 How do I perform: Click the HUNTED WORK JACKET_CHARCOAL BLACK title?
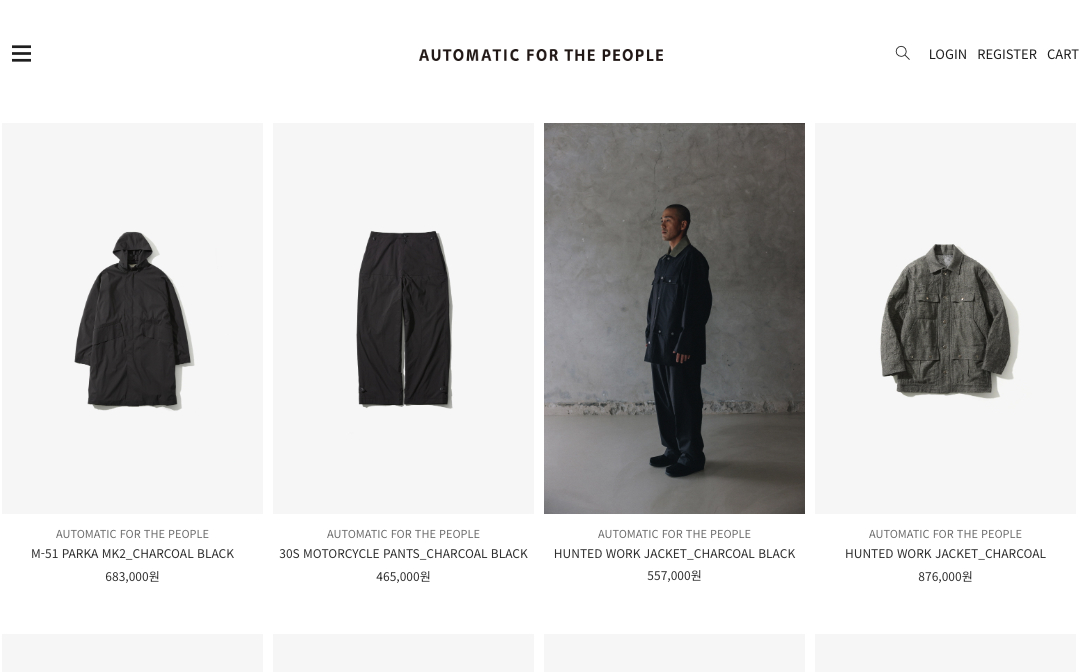[674, 553]
